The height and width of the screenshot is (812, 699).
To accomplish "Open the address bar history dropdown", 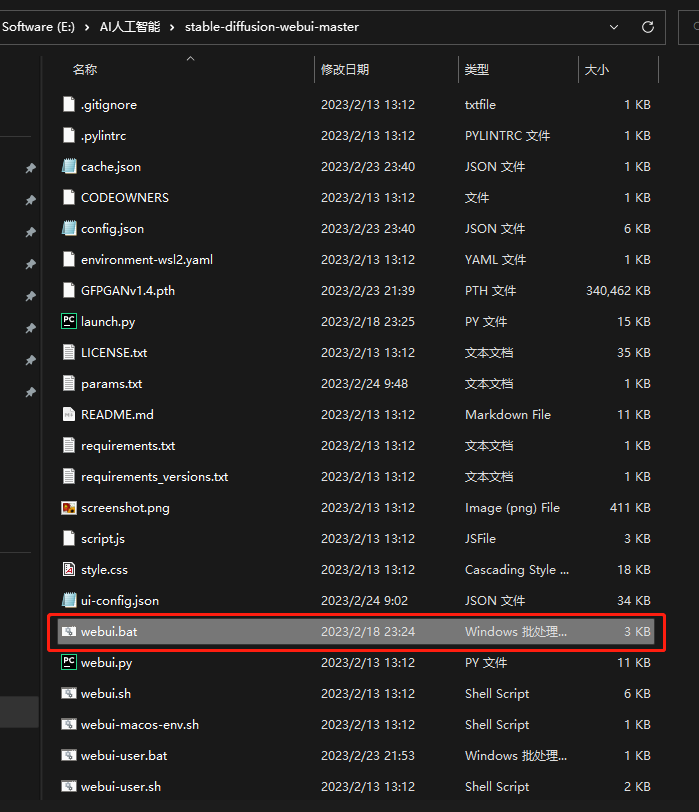I will (614, 27).
